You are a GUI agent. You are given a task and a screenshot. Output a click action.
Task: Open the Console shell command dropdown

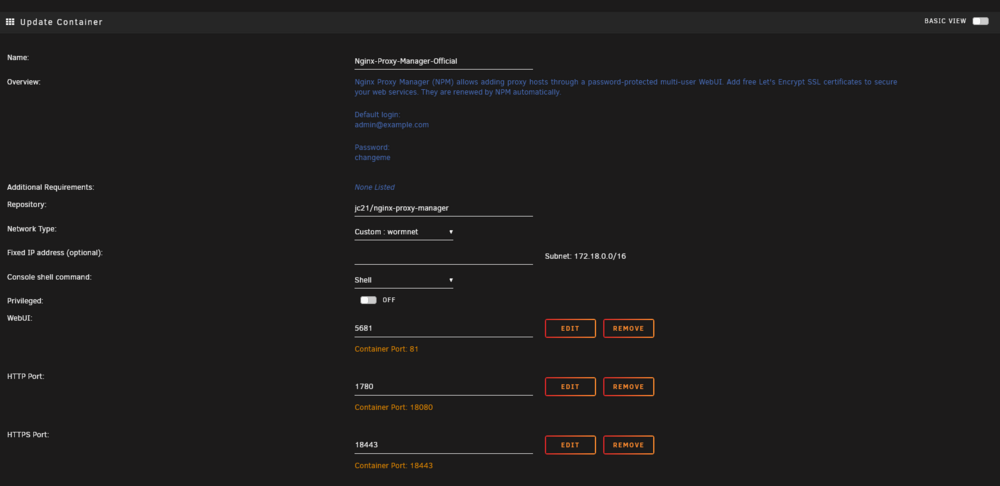404,280
